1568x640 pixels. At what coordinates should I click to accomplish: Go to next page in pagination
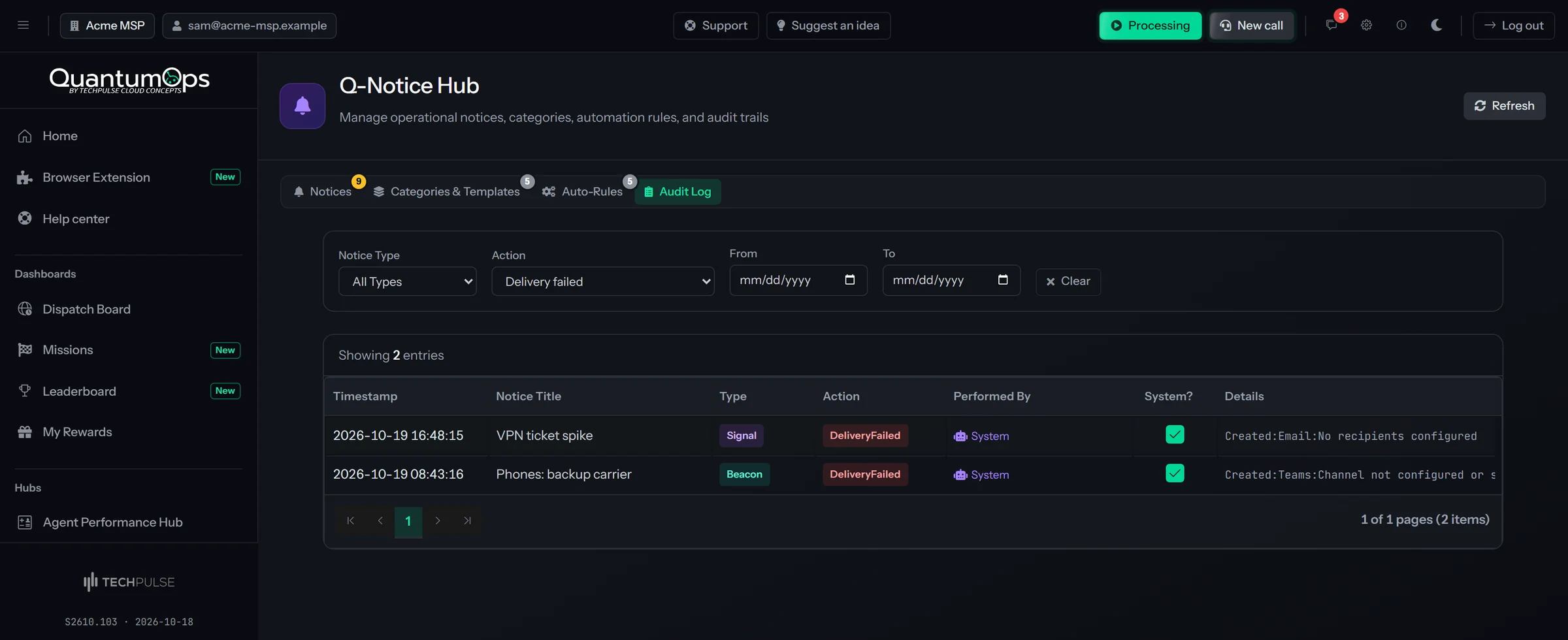438,521
